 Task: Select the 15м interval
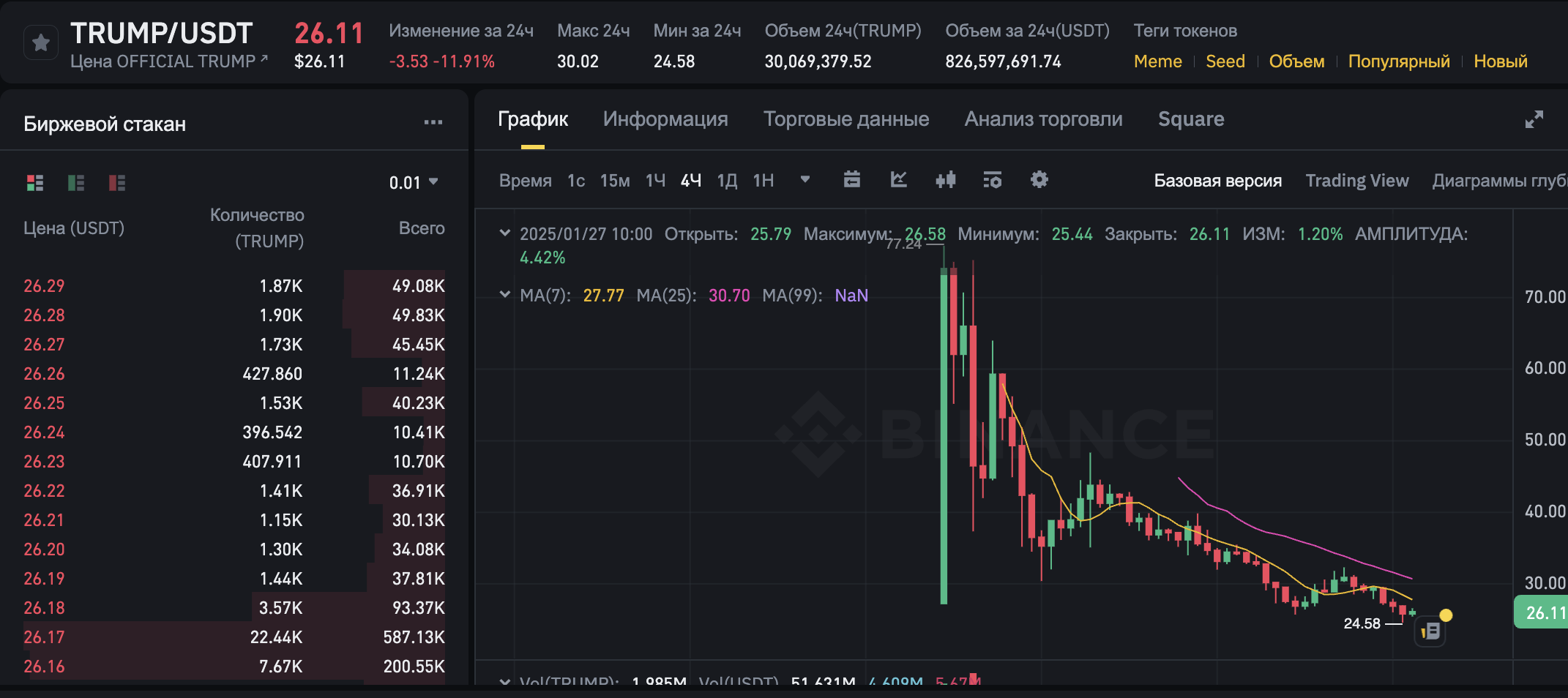click(615, 181)
